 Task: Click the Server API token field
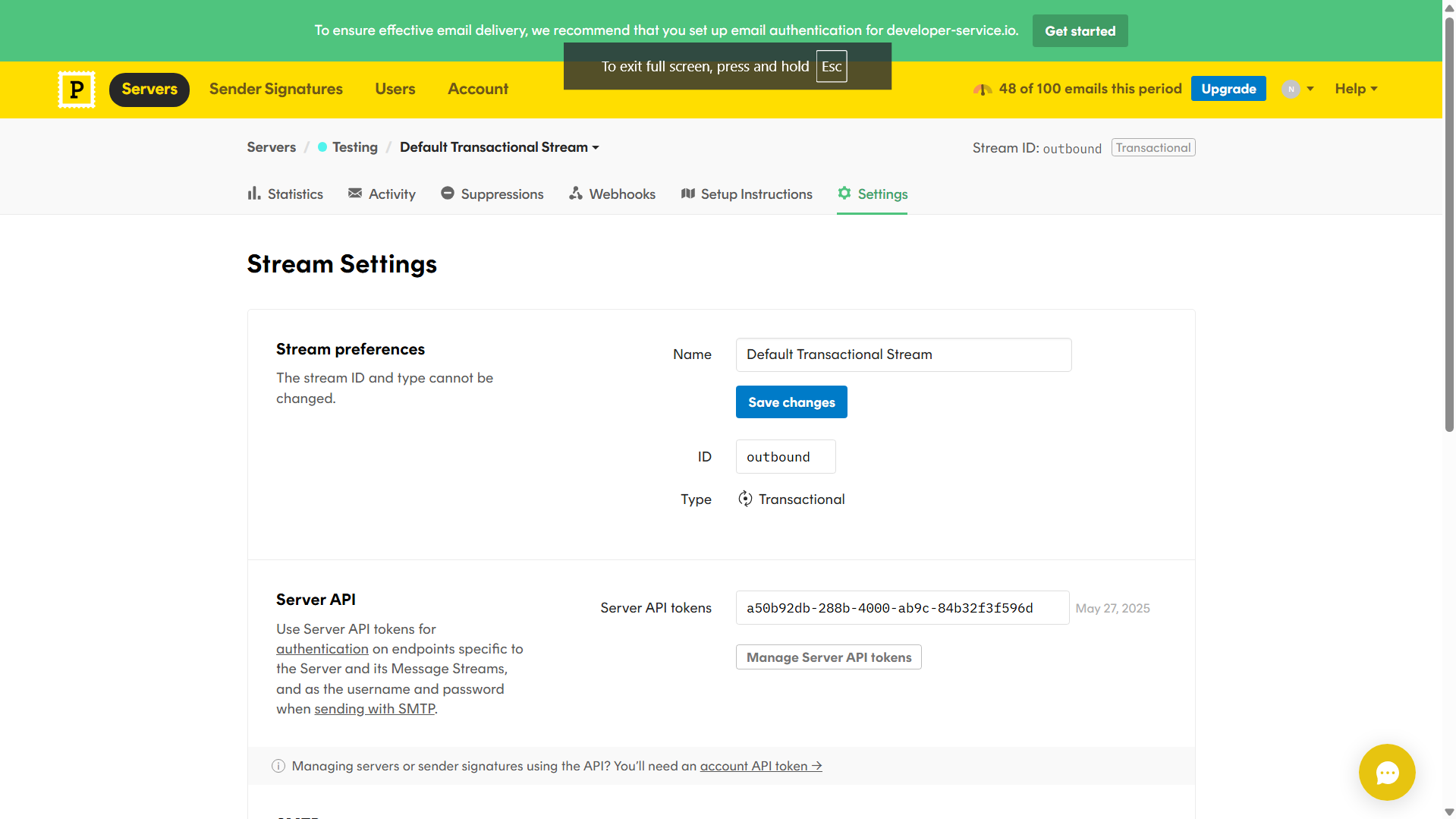click(x=901, y=608)
